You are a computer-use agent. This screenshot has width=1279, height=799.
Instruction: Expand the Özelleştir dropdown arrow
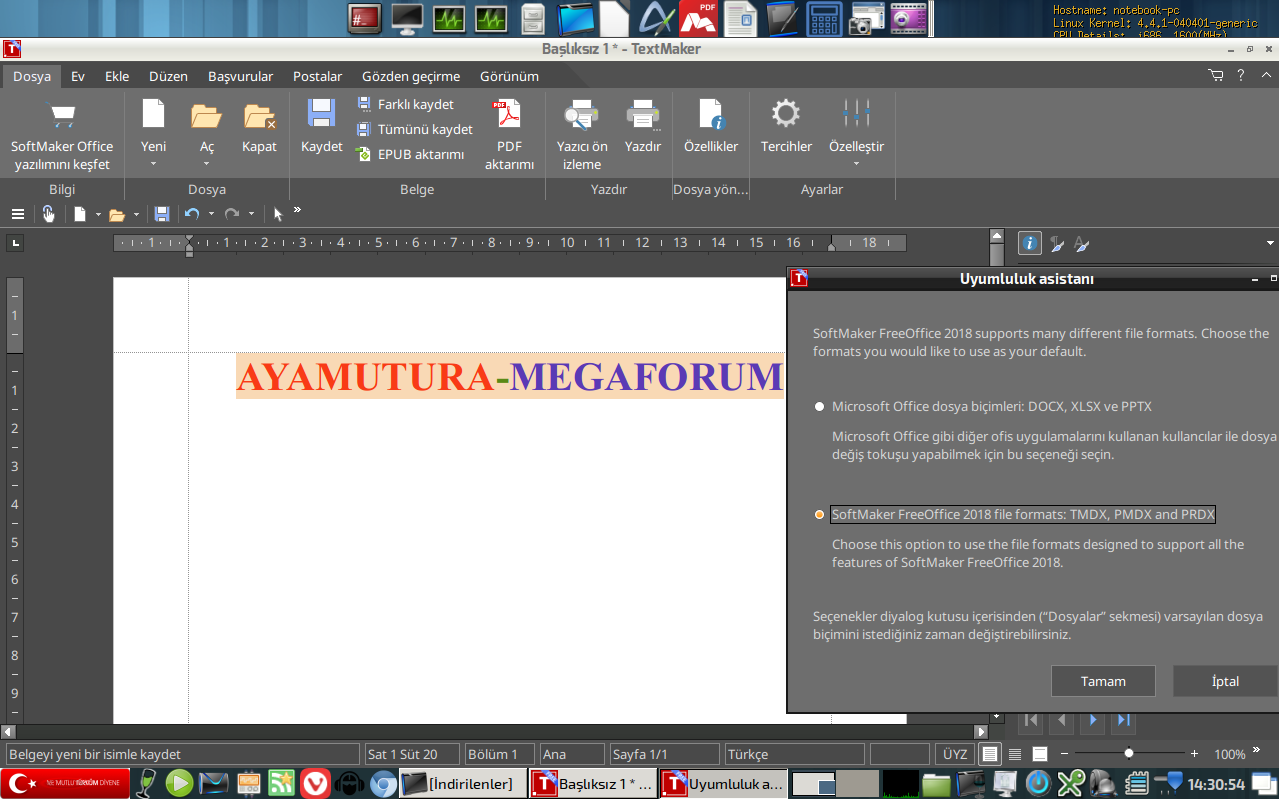click(x=856, y=164)
